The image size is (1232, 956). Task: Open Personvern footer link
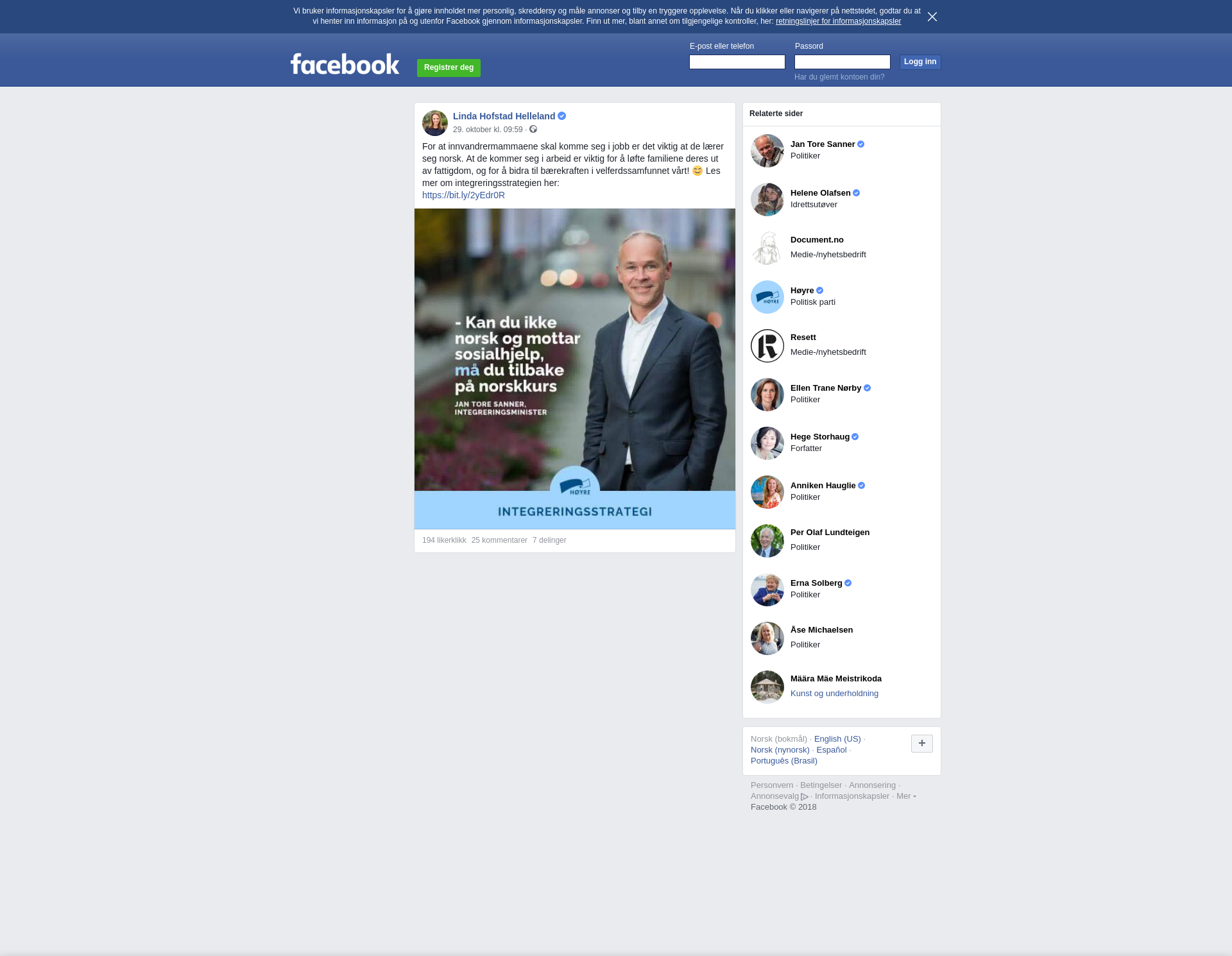point(772,785)
